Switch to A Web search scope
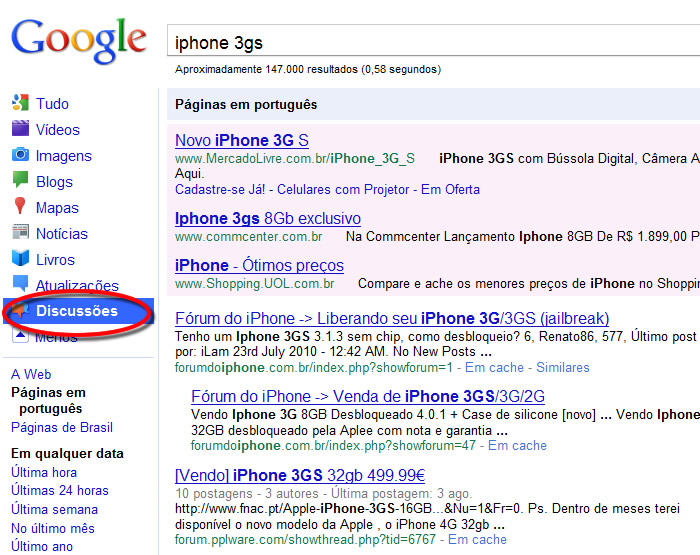 pos(31,374)
